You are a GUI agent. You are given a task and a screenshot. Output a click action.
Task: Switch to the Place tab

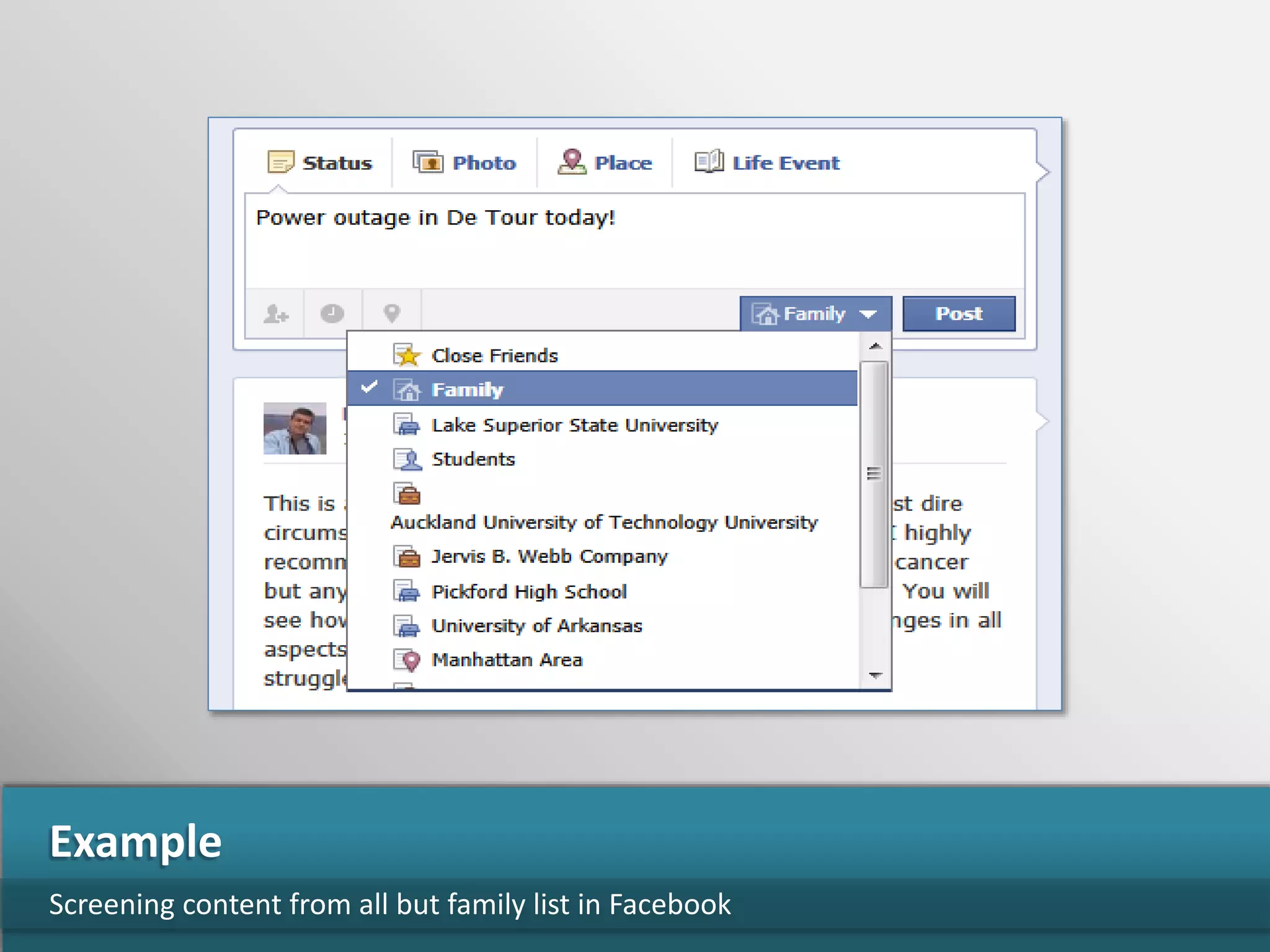point(605,163)
